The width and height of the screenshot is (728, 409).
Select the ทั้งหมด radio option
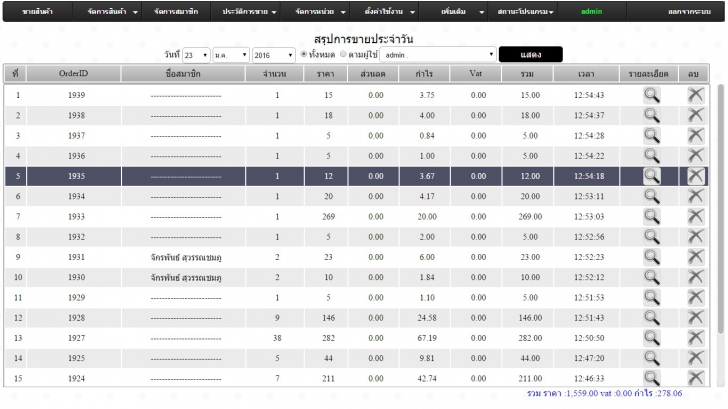(x=304, y=54)
